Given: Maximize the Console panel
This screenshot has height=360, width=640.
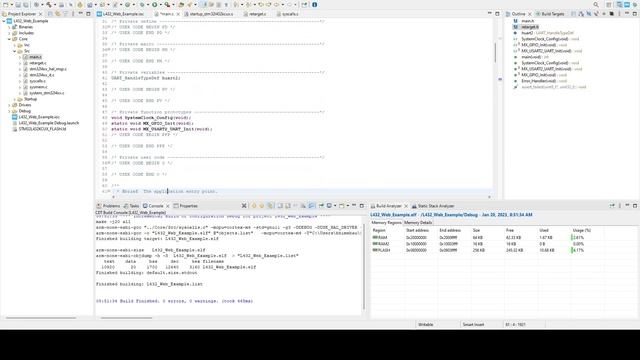Looking at the screenshot, I should pyautogui.click(x=362, y=206).
